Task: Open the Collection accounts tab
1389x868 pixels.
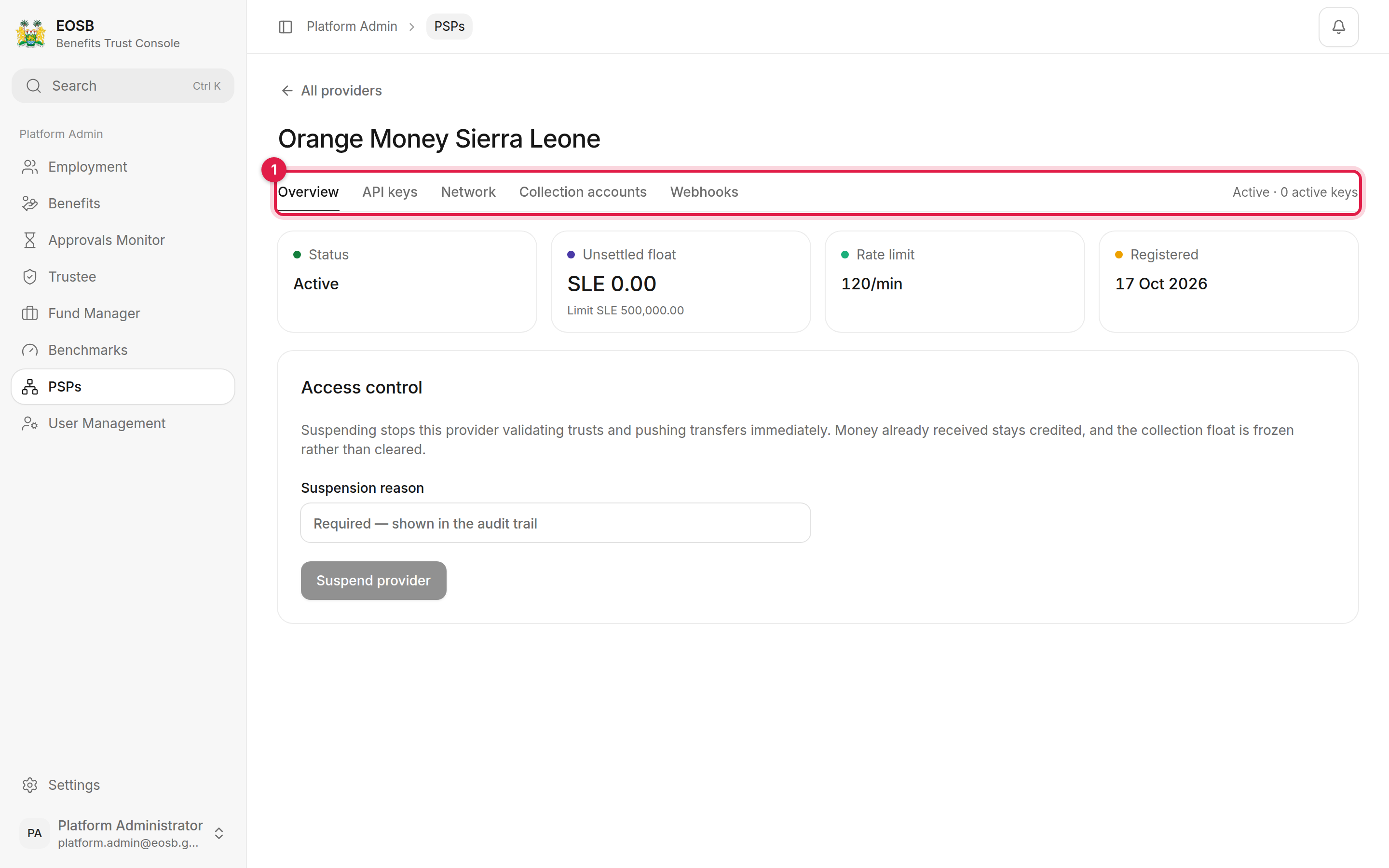Action: (x=583, y=192)
